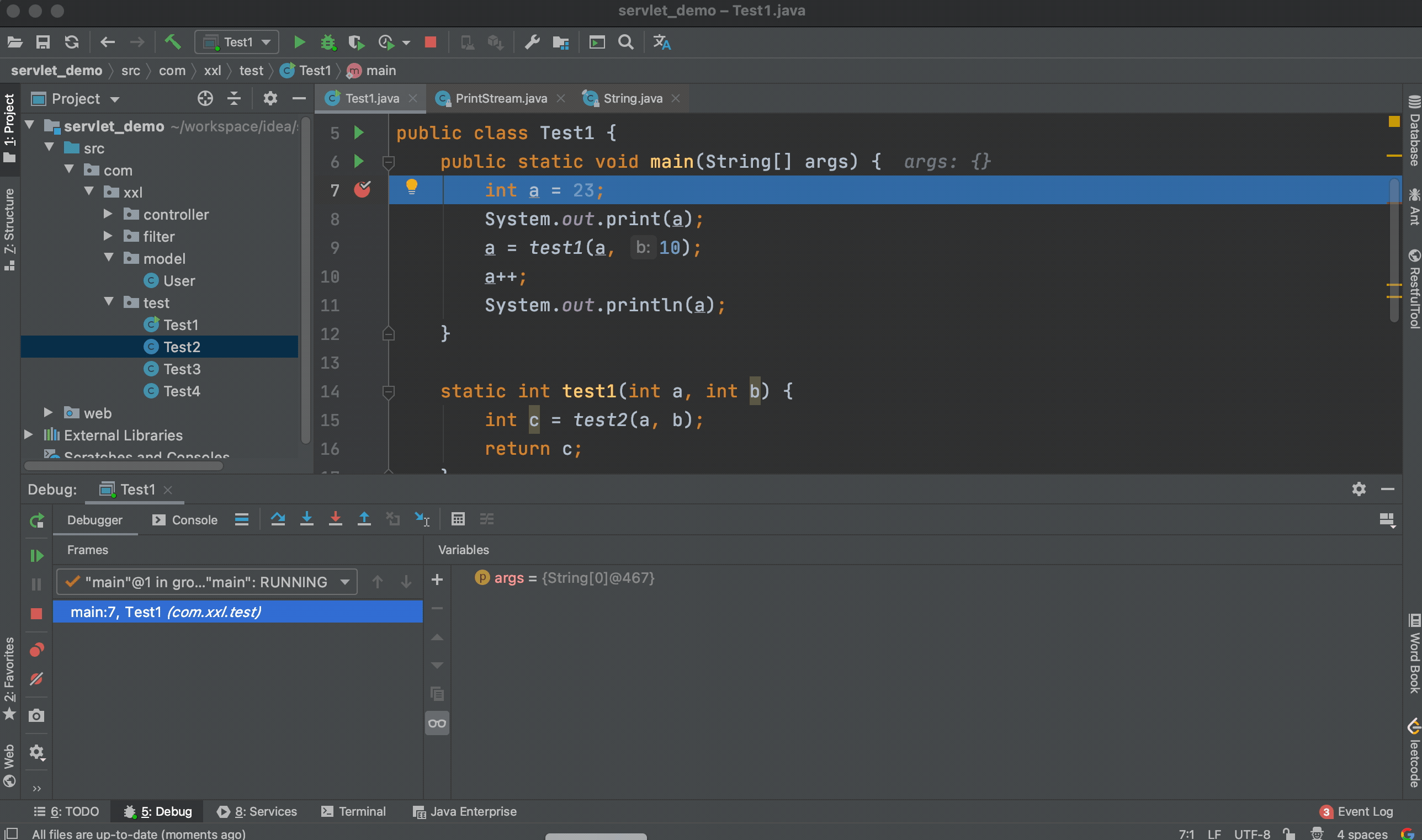Run Test1 with the green play icon
Image resolution: width=1422 pixels, height=840 pixels.
point(299,42)
